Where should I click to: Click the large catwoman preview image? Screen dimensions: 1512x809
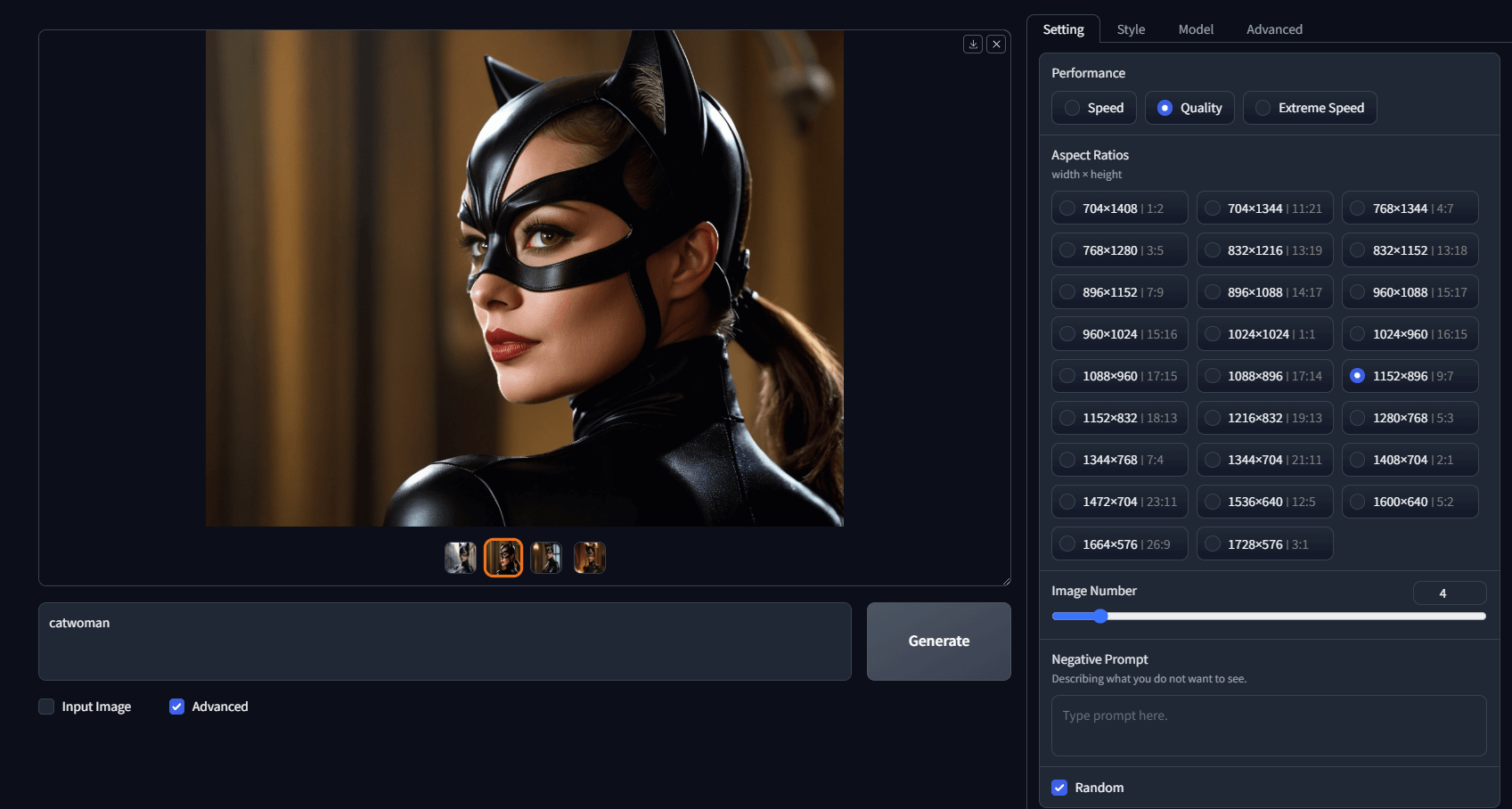[x=525, y=278]
